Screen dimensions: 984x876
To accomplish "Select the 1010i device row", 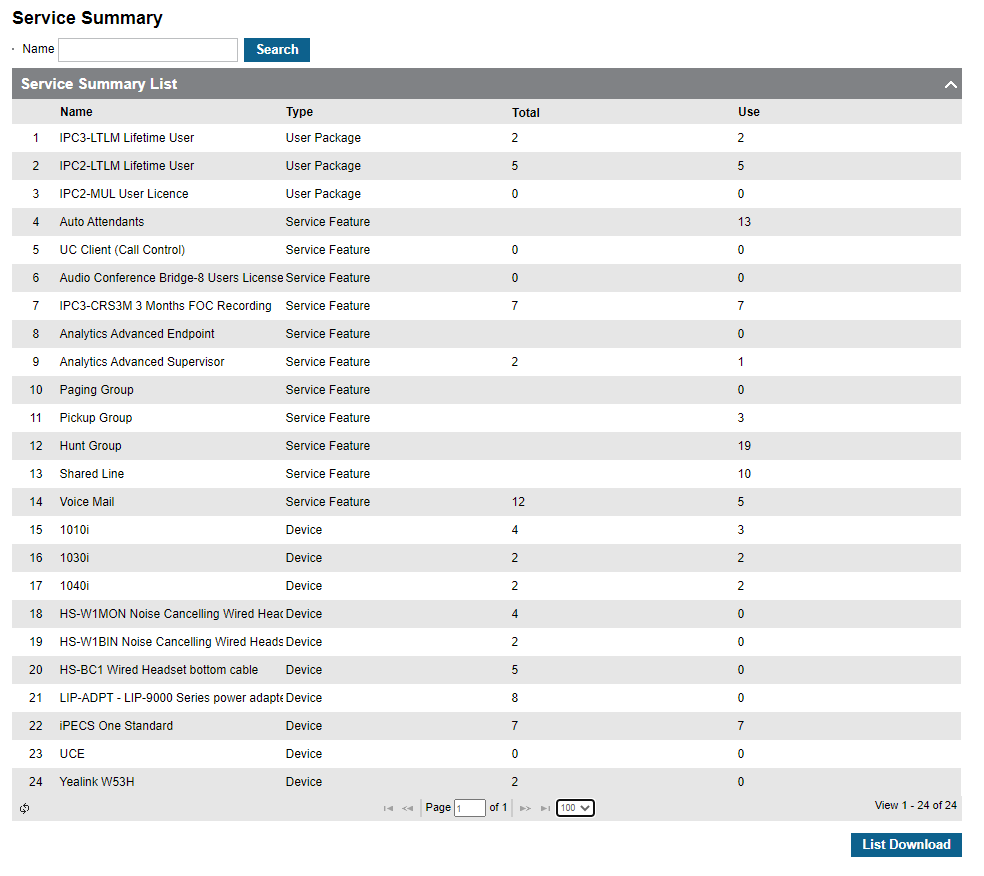I will 486,530.
